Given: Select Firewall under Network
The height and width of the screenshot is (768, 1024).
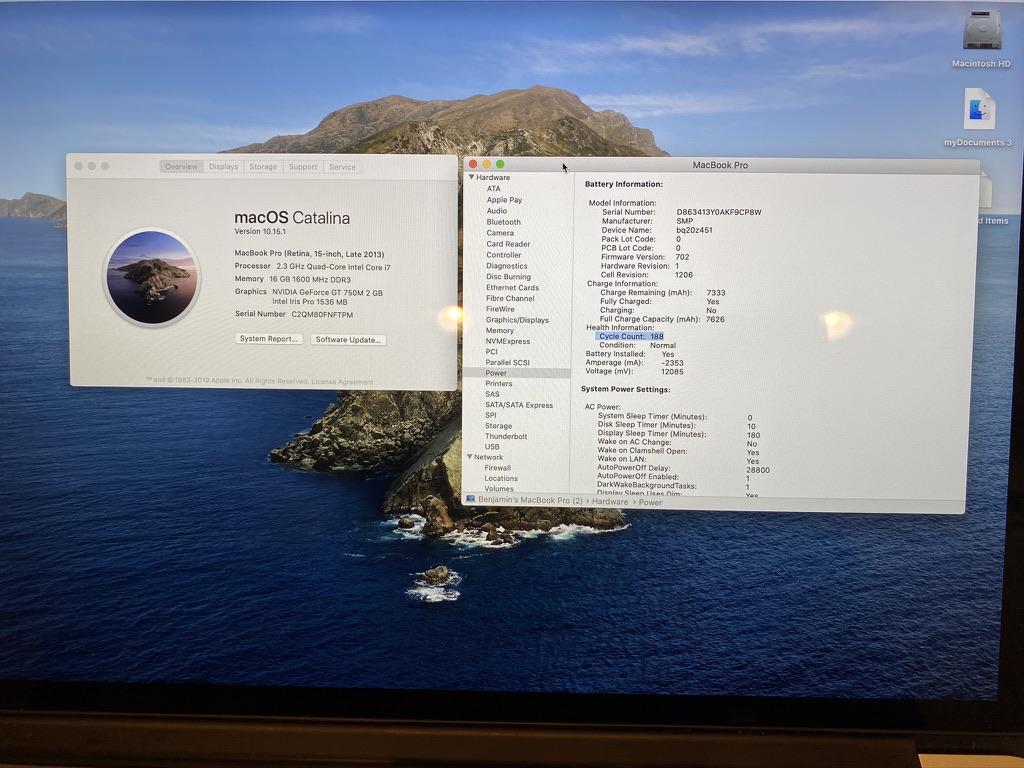Looking at the screenshot, I should [x=498, y=468].
